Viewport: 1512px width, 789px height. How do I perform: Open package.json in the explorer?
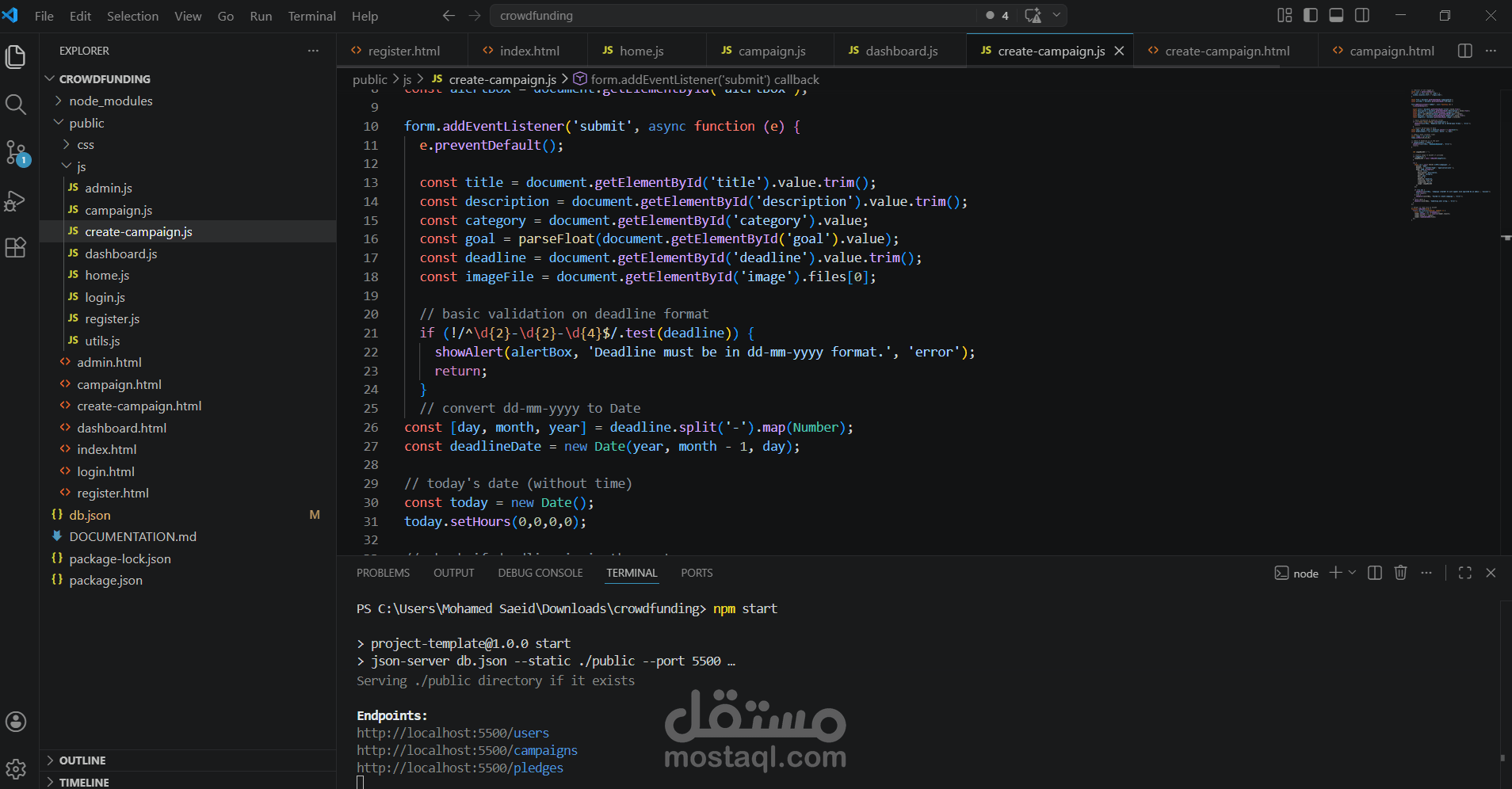105,581
